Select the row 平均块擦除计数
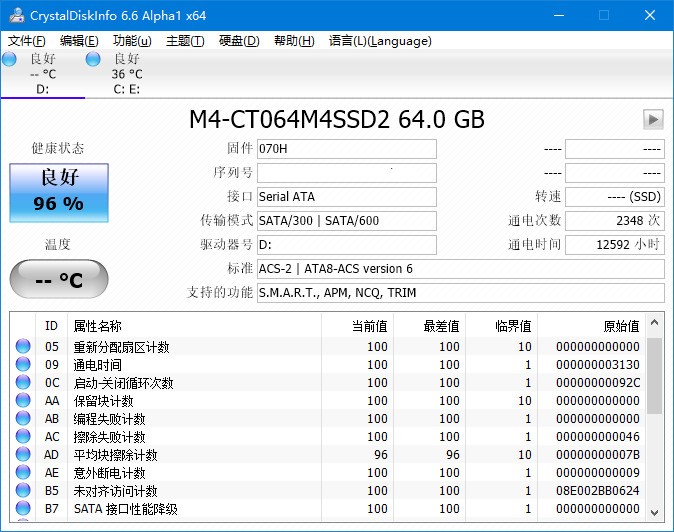This screenshot has height=532, width=674. pyautogui.click(x=328, y=455)
